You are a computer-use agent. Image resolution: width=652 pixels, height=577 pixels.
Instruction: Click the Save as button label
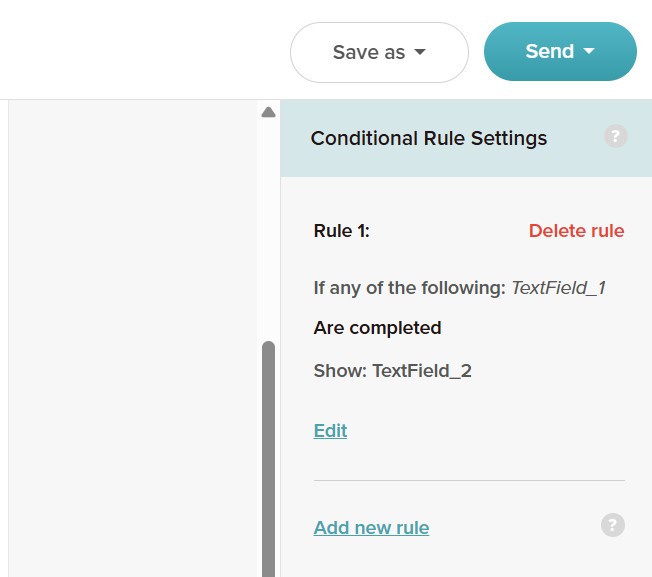point(369,52)
